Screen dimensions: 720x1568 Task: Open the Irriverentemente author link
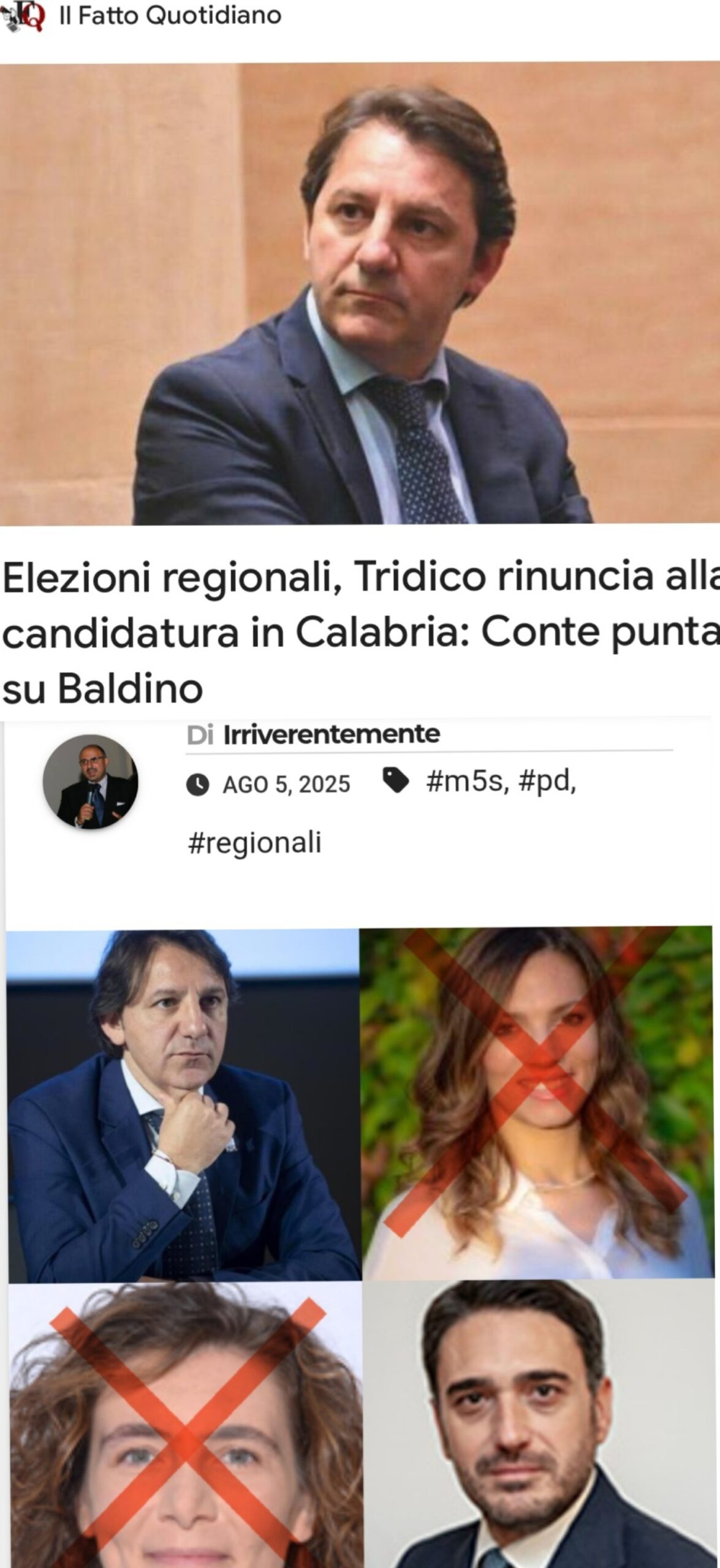coord(332,734)
